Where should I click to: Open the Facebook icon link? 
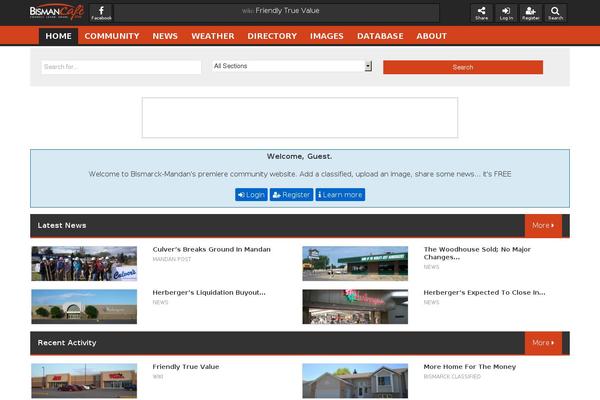click(x=101, y=13)
